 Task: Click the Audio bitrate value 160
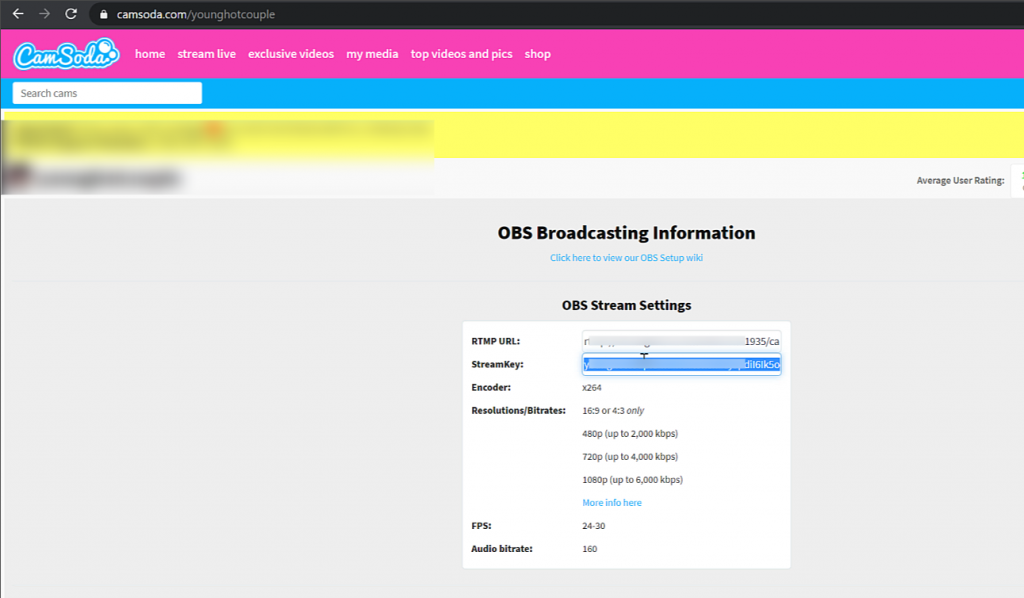tap(590, 549)
